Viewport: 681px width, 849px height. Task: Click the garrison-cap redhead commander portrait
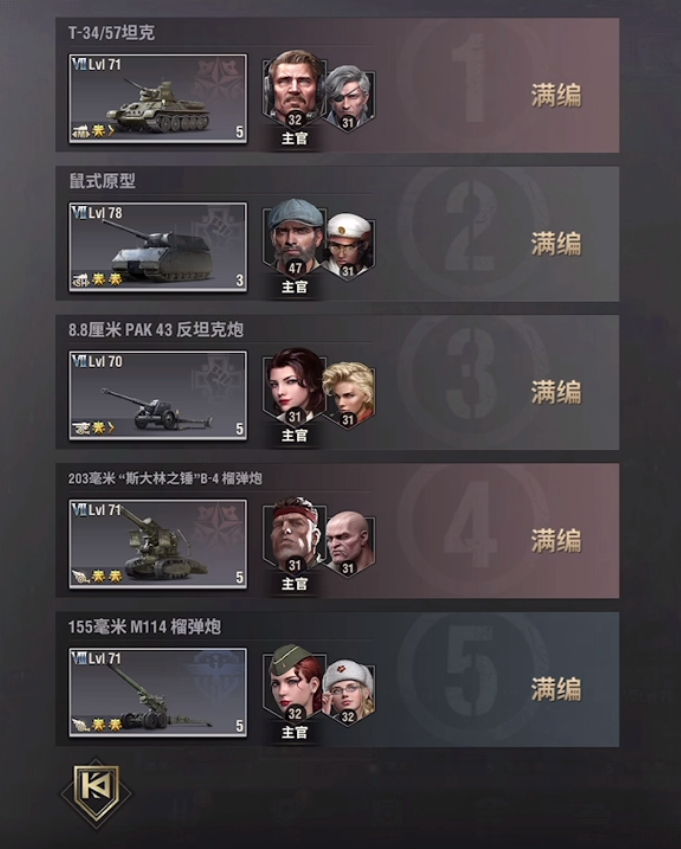click(x=294, y=683)
